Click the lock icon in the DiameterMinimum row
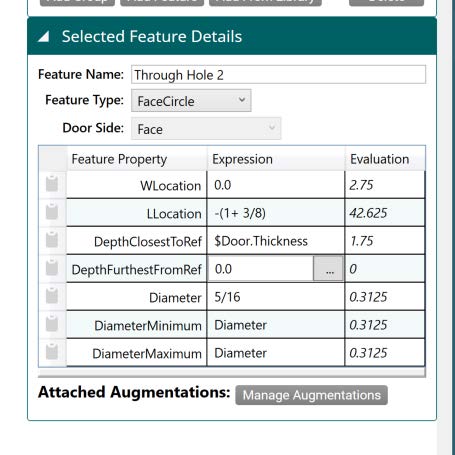Viewport: 455px width, 455px height. 52,323
